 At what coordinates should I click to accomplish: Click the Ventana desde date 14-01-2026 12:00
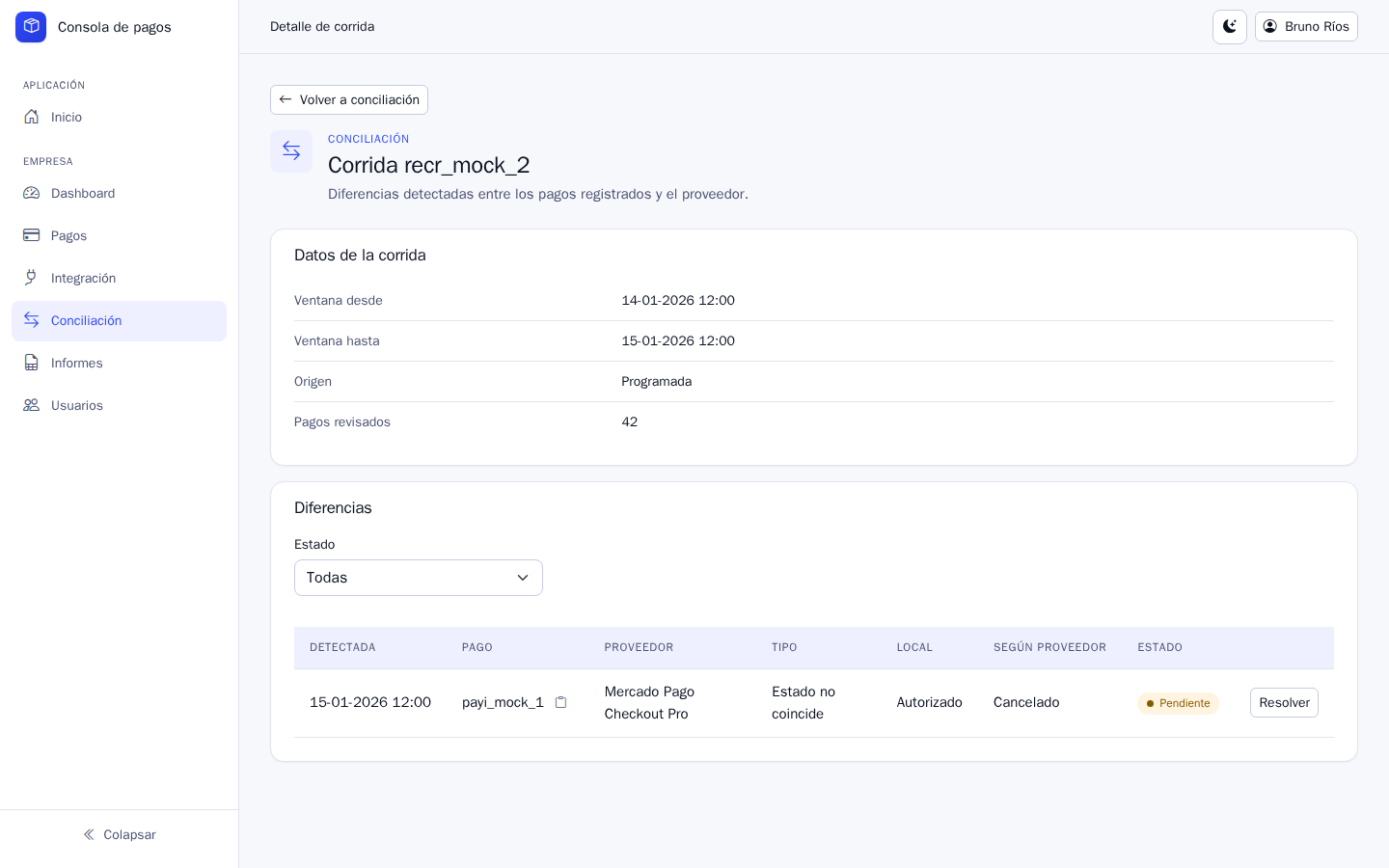click(678, 301)
